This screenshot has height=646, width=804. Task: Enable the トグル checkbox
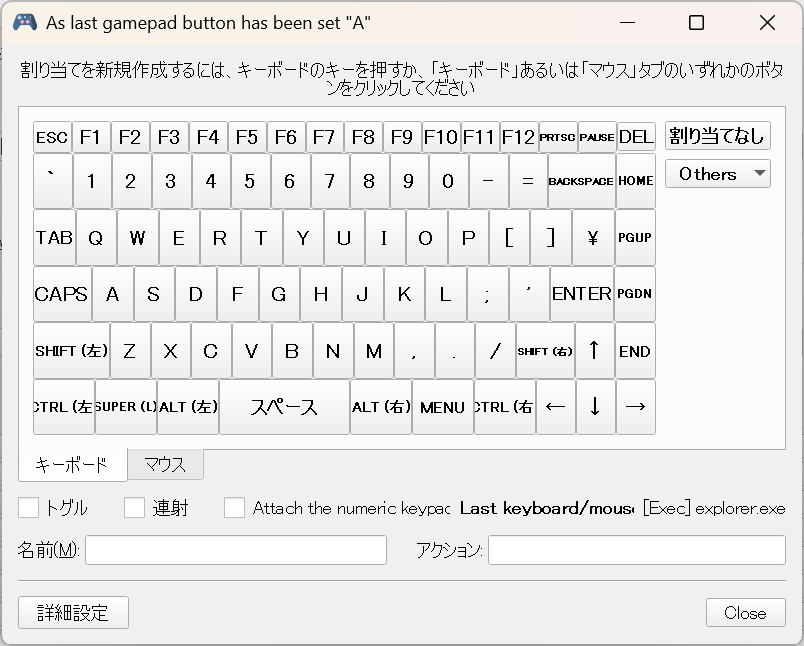(x=29, y=508)
